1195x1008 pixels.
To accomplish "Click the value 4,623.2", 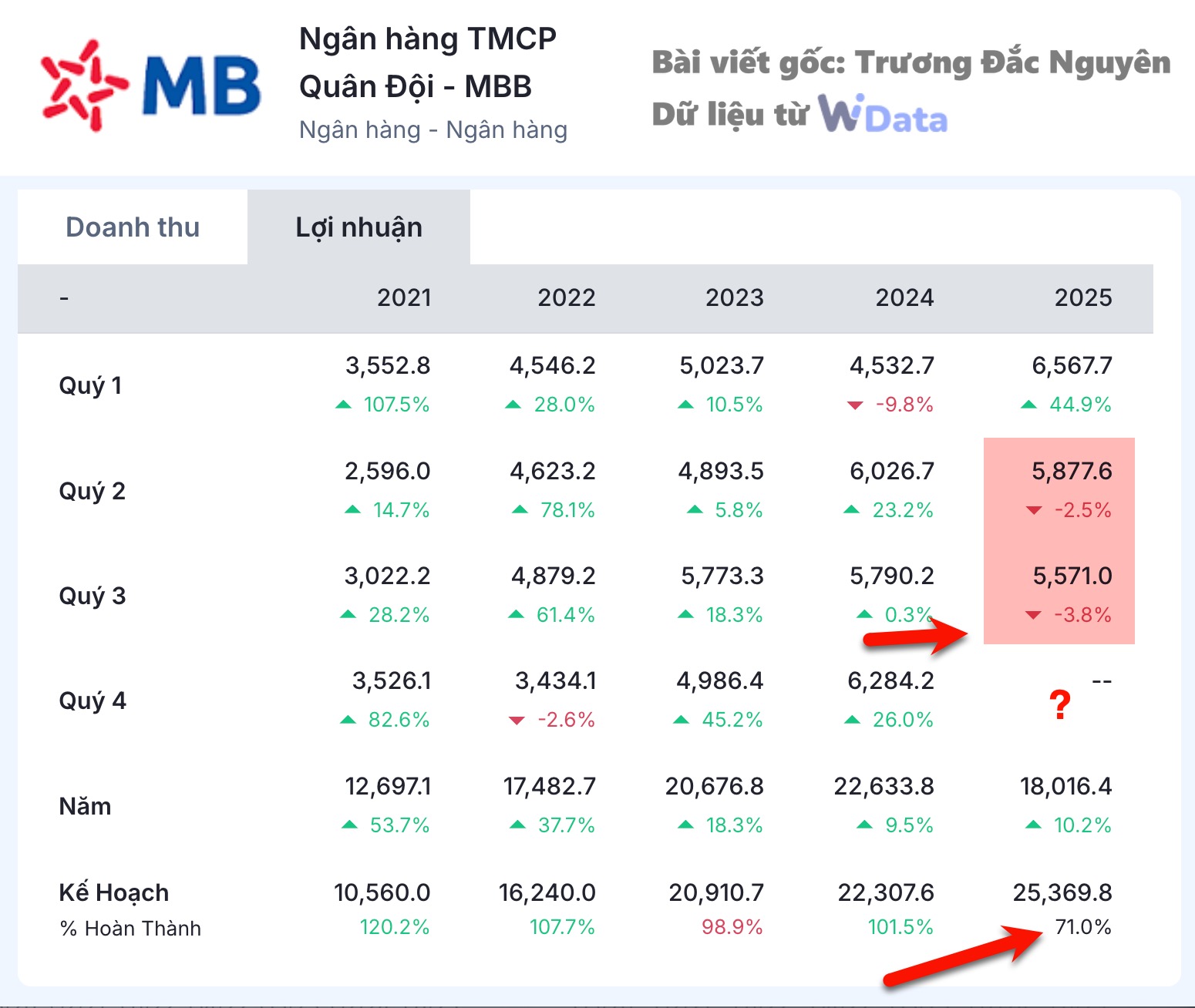I will [x=553, y=471].
